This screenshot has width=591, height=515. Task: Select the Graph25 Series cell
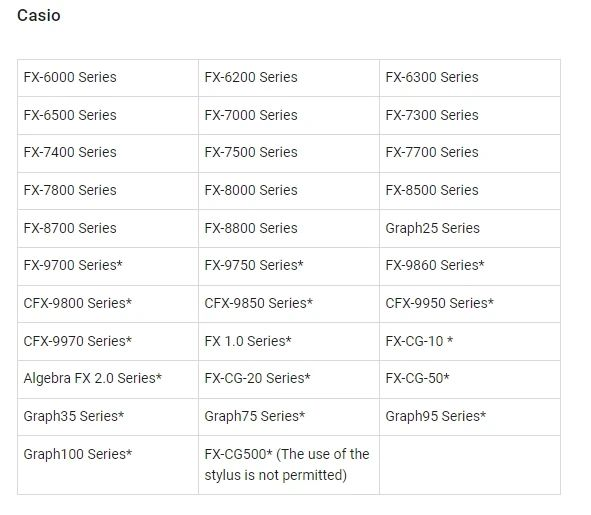pyautogui.click(x=470, y=228)
